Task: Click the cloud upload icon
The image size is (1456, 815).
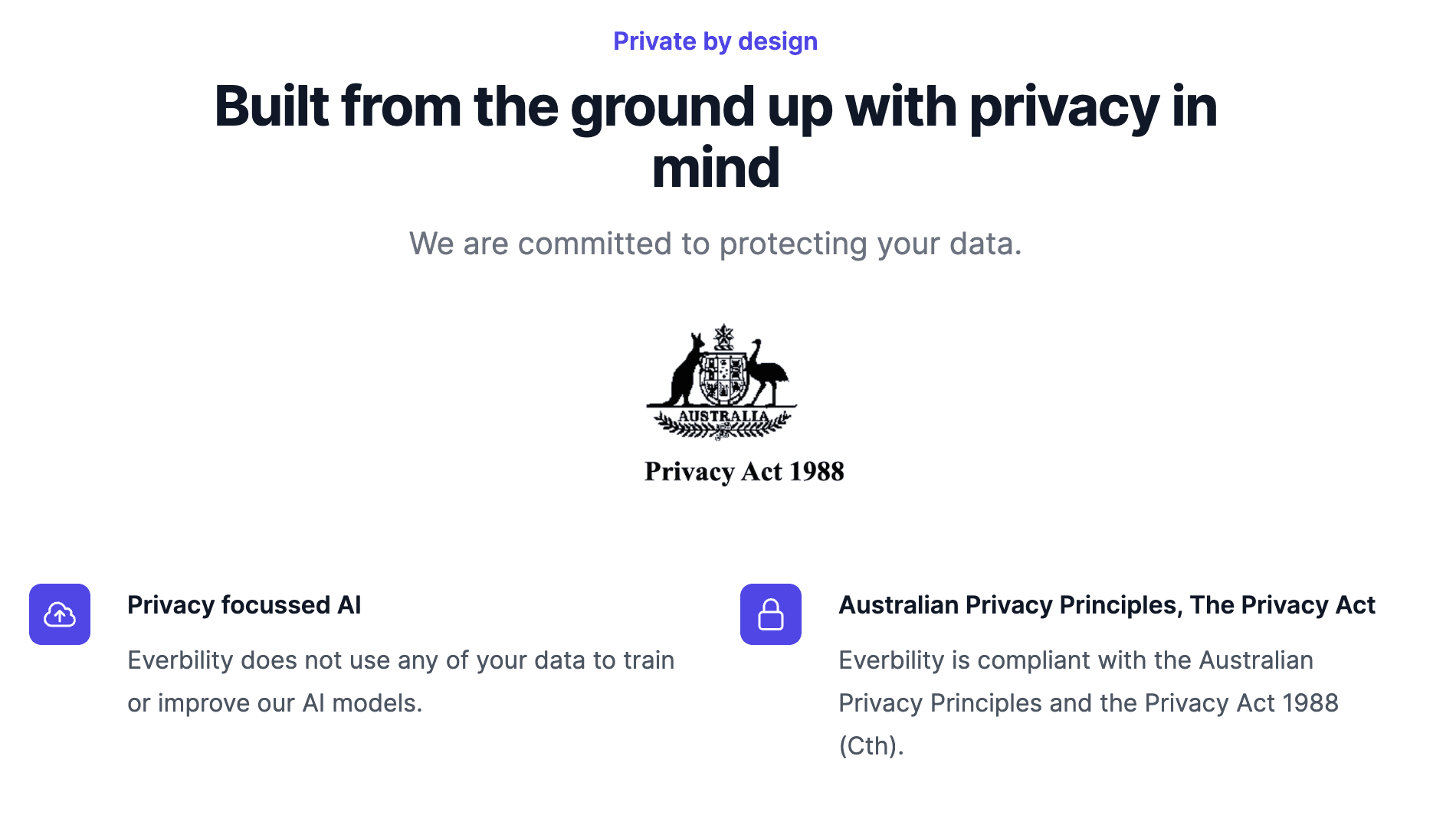Action: [x=60, y=614]
